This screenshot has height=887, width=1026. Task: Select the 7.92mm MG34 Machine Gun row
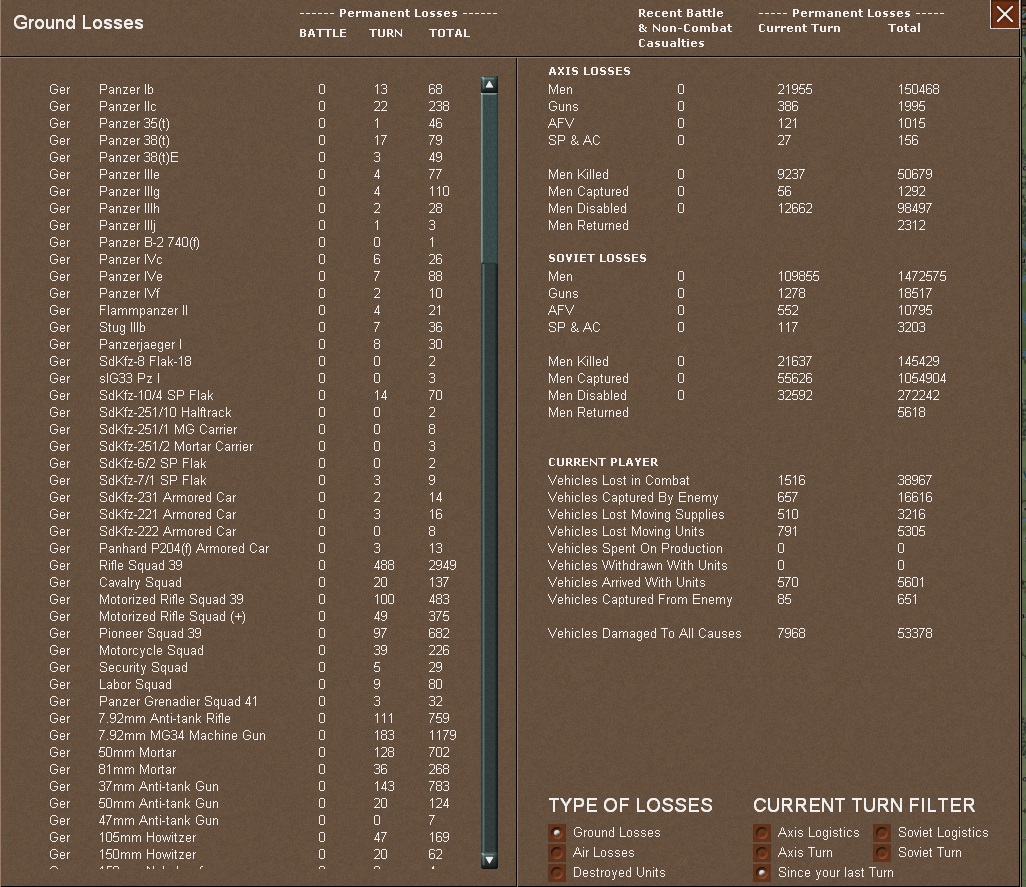tap(253, 736)
